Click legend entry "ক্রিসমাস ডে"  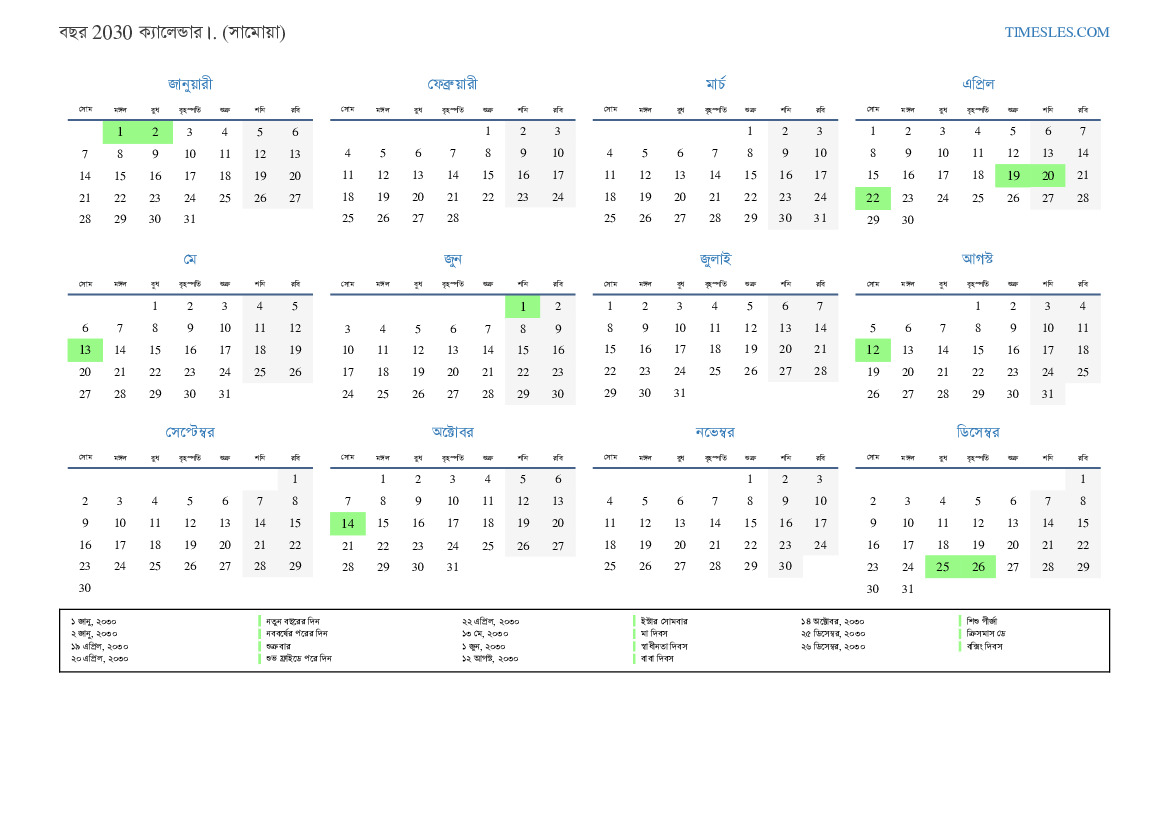click(x=986, y=634)
